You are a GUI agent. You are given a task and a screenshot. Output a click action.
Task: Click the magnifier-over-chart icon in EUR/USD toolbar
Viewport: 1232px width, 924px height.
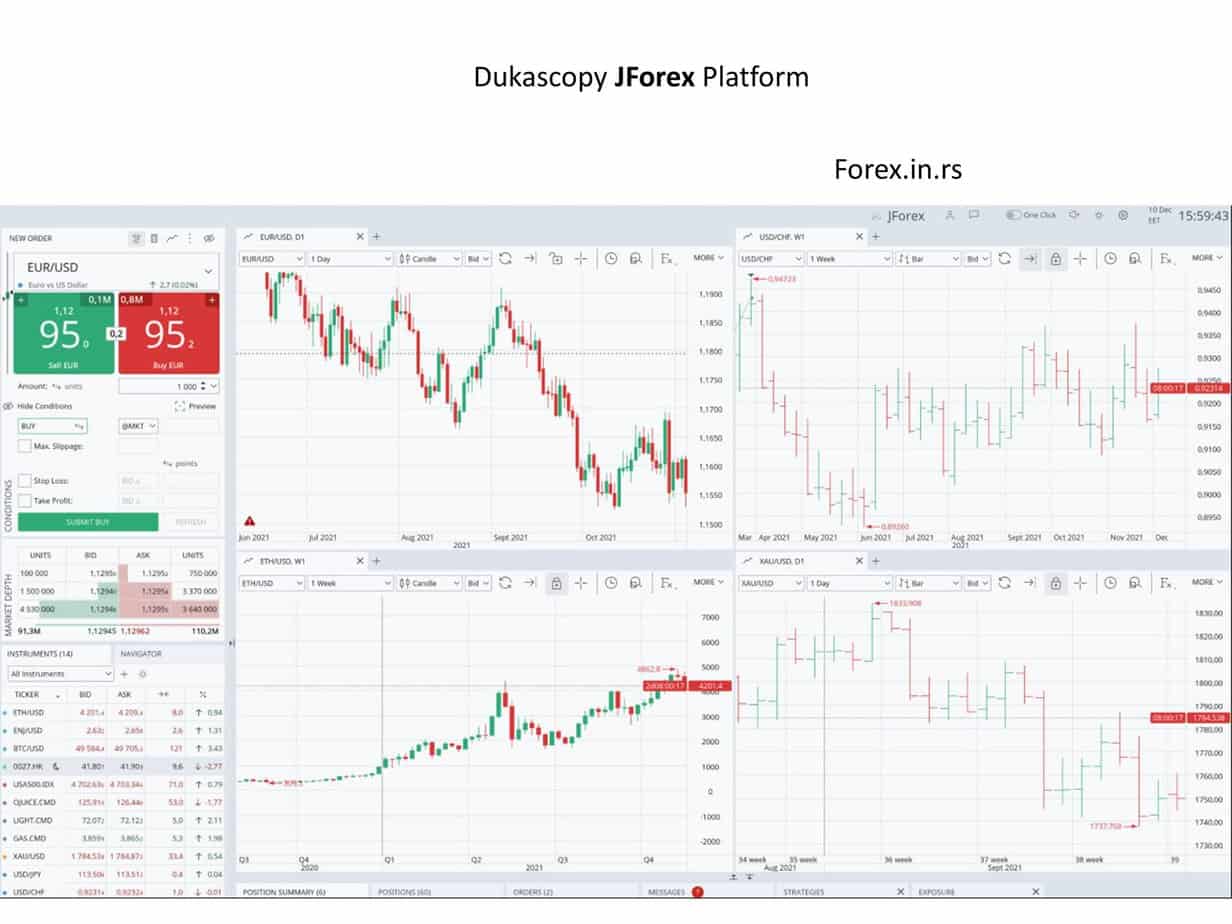(635, 258)
